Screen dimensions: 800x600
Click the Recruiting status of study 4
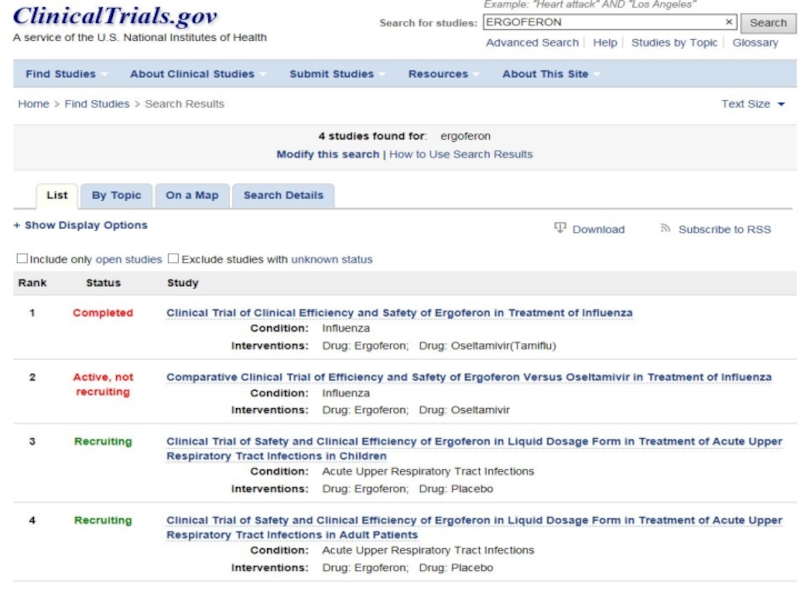pyautogui.click(x=103, y=520)
